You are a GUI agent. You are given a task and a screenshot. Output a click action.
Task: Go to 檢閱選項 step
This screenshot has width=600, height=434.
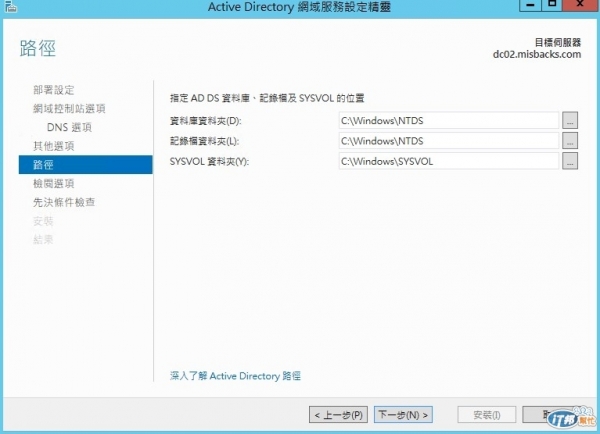pyautogui.click(x=54, y=183)
